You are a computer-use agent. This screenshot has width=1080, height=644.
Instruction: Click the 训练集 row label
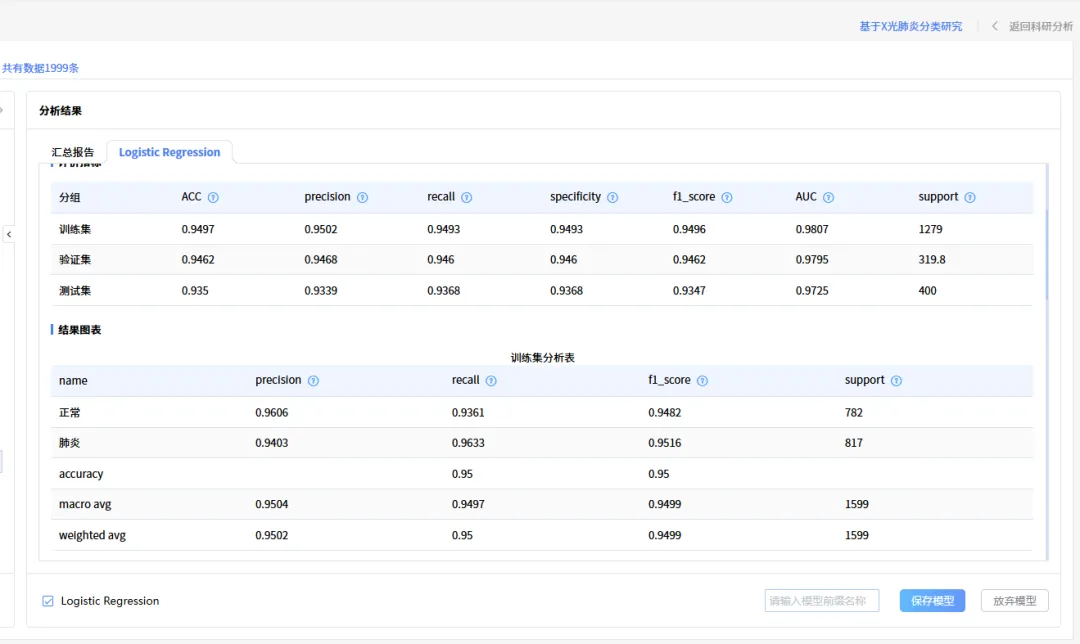pyautogui.click(x=75, y=229)
